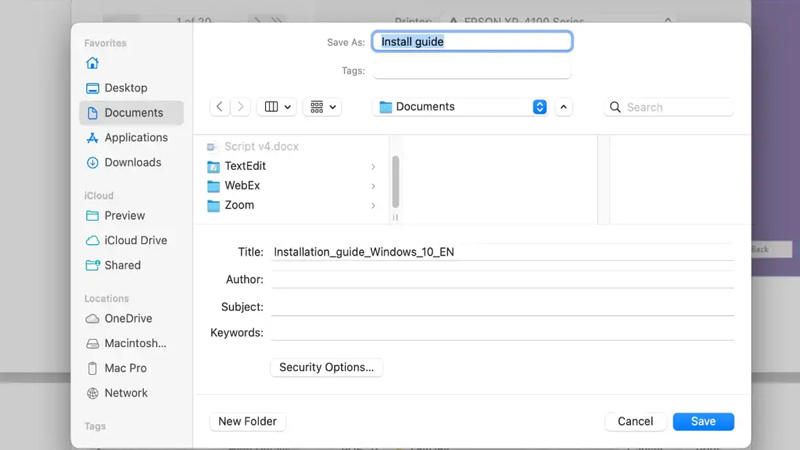Collapse the dialog with the chevron button
Image resolution: width=800 pixels, height=450 pixels.
(x=564, y=107)
